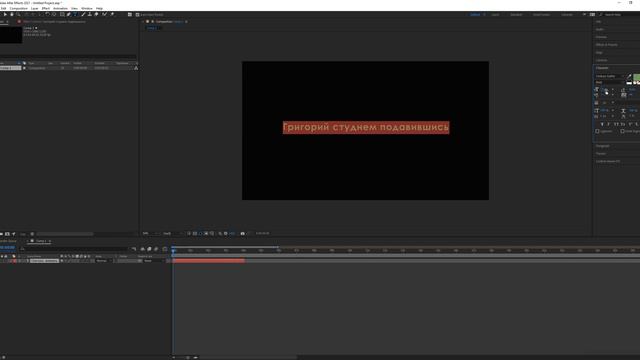640x360 pixels.
Task: Show more workspaces via double-arrow button
Action: (584, 15)
